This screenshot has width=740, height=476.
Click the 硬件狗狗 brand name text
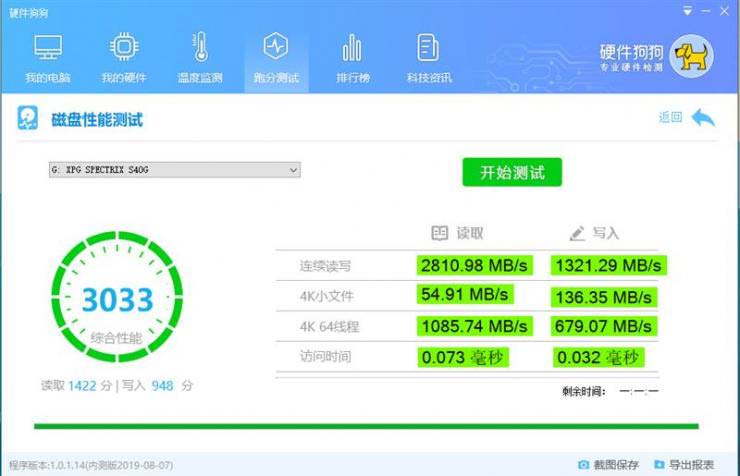pyautogui.click(x=631, y=52)
